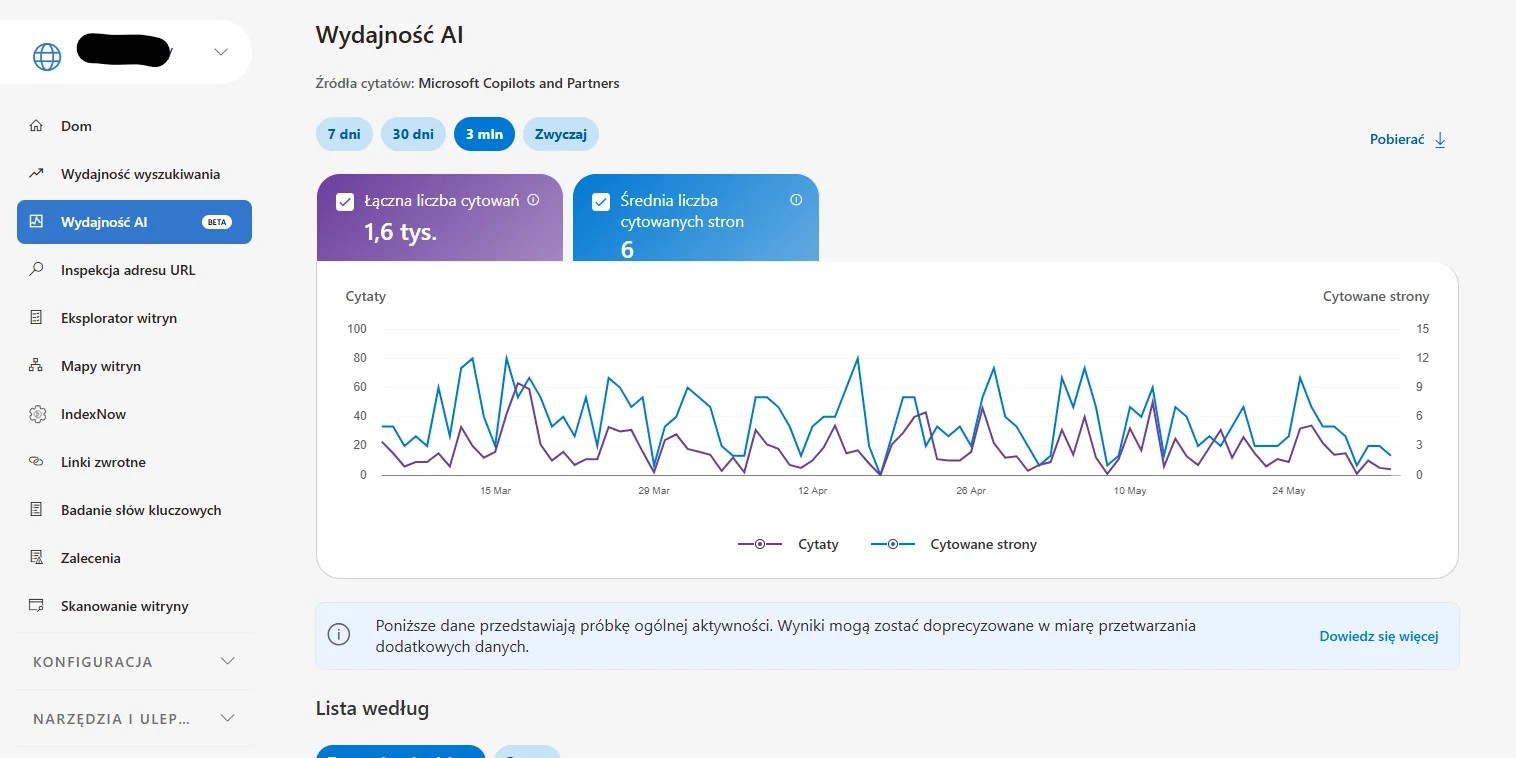Select the 7 dni range tab
Image resolution: width=1516 pixels, height=758 pixels.
point(344,134)
